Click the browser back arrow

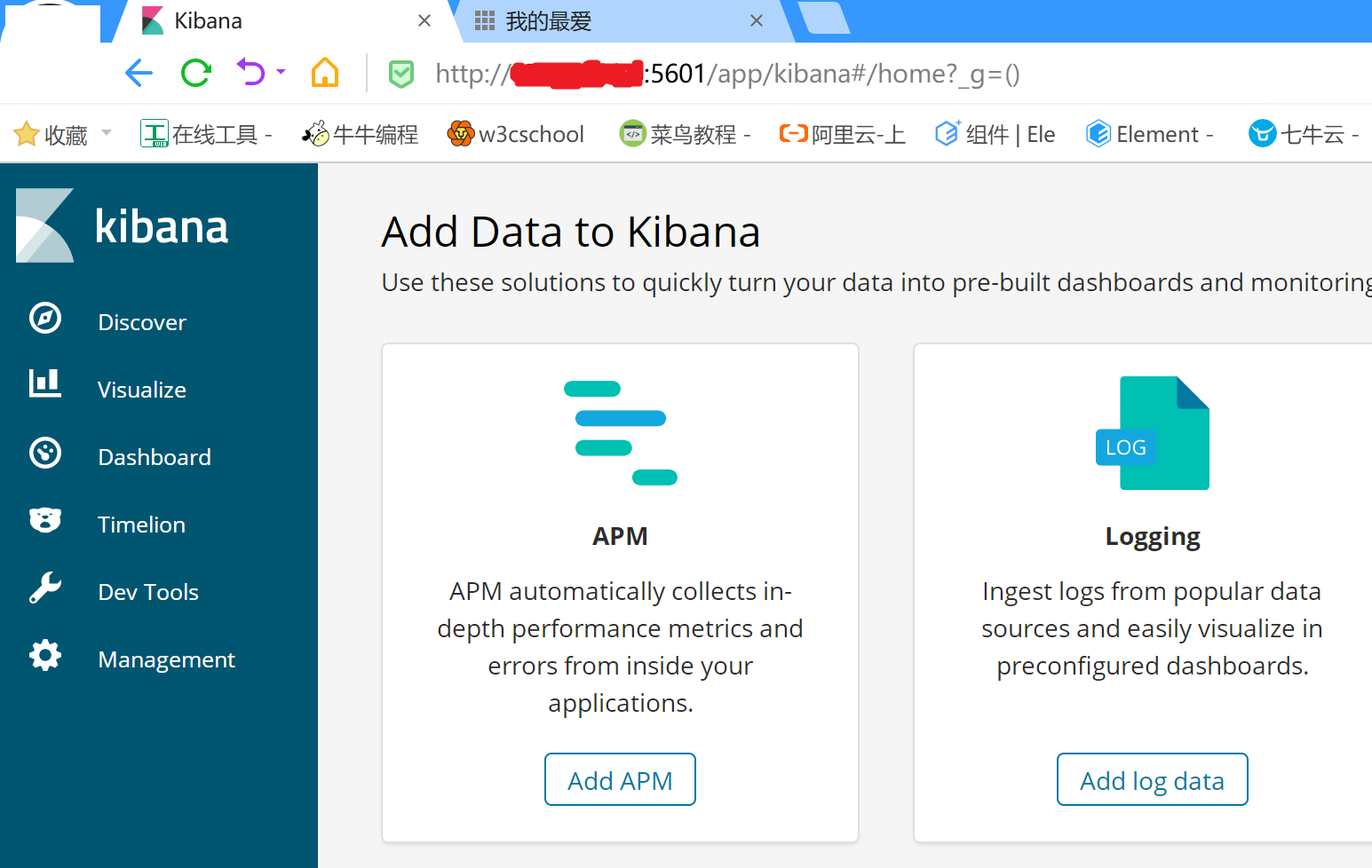[139, 73]
